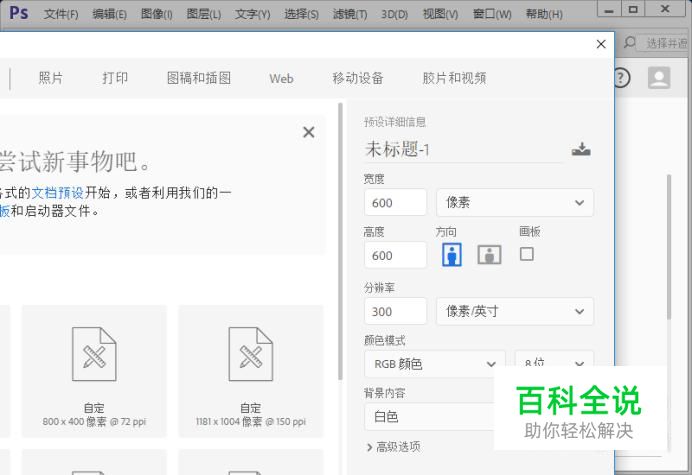The image size is (692, 475).
Task: Open the 选择(S) menu
Action: (x=301, y=14)
